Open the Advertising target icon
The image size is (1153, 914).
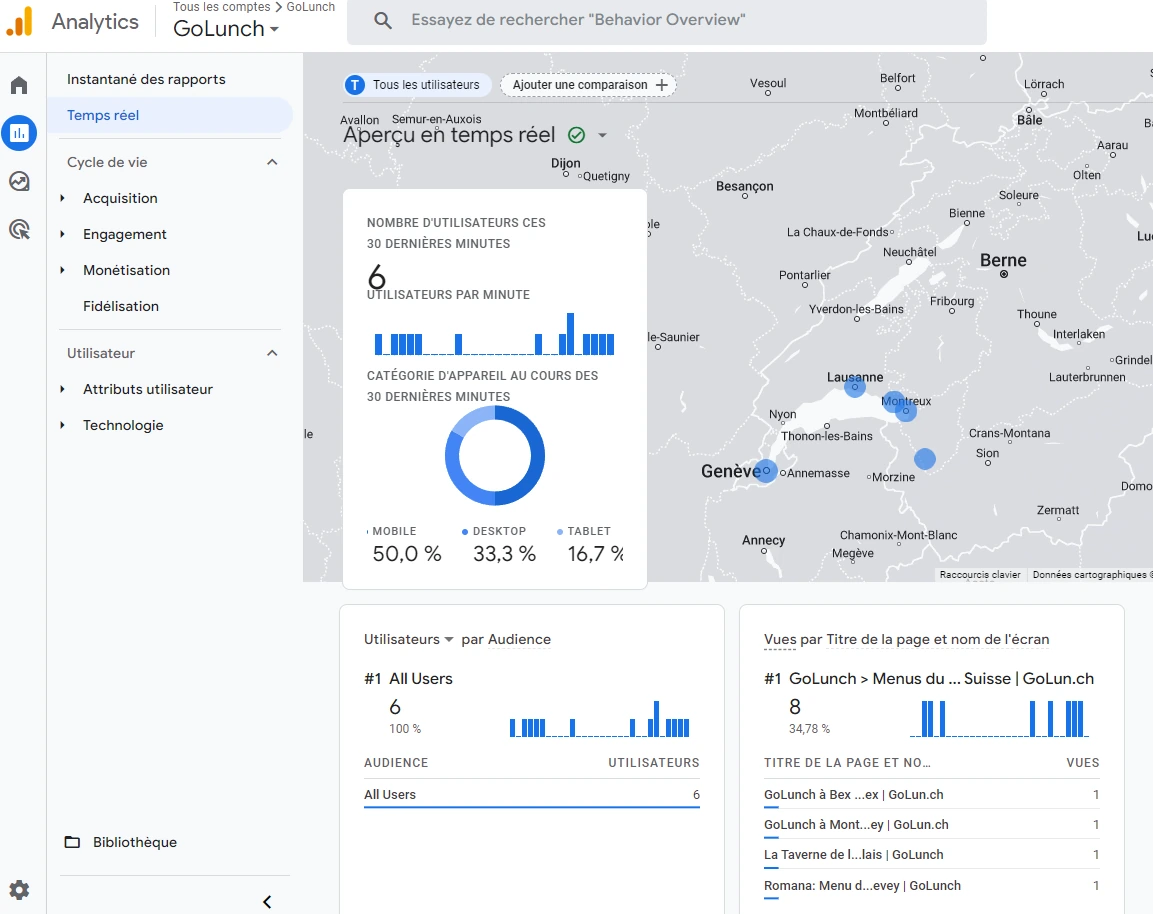[19, 229]
